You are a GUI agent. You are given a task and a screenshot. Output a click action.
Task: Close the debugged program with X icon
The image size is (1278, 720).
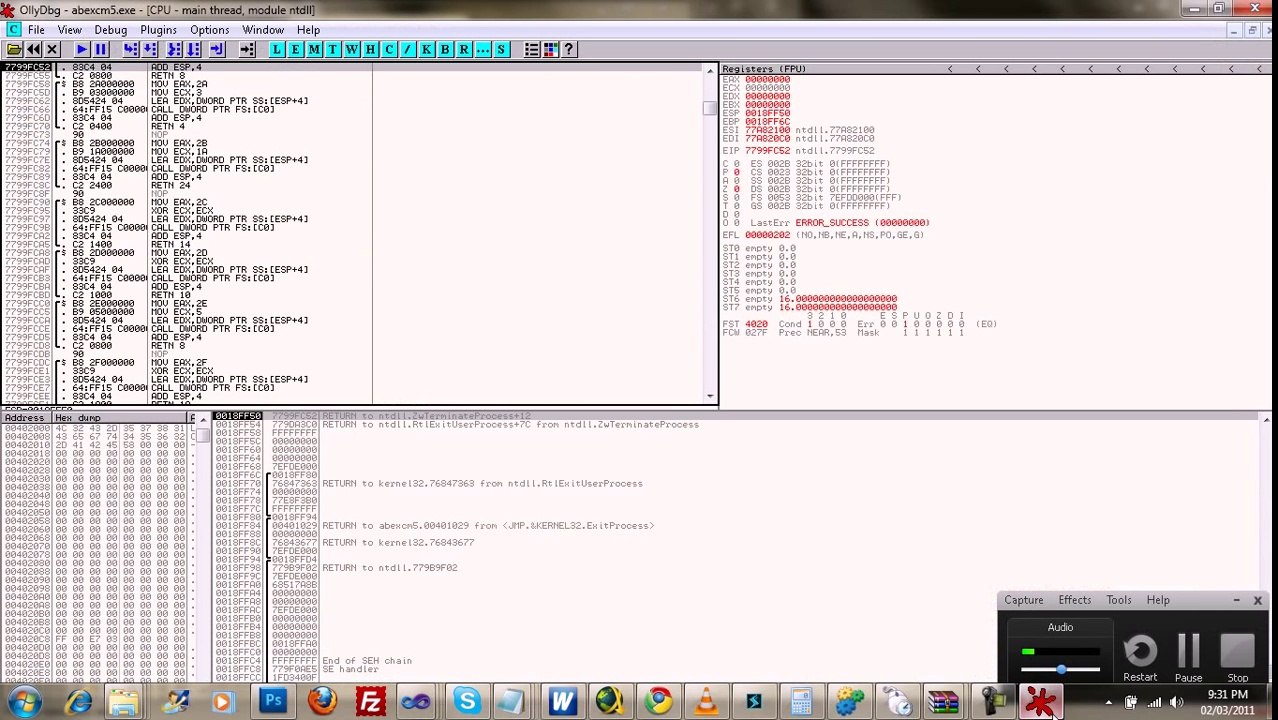pyautogui.click(x=52, y=49)
